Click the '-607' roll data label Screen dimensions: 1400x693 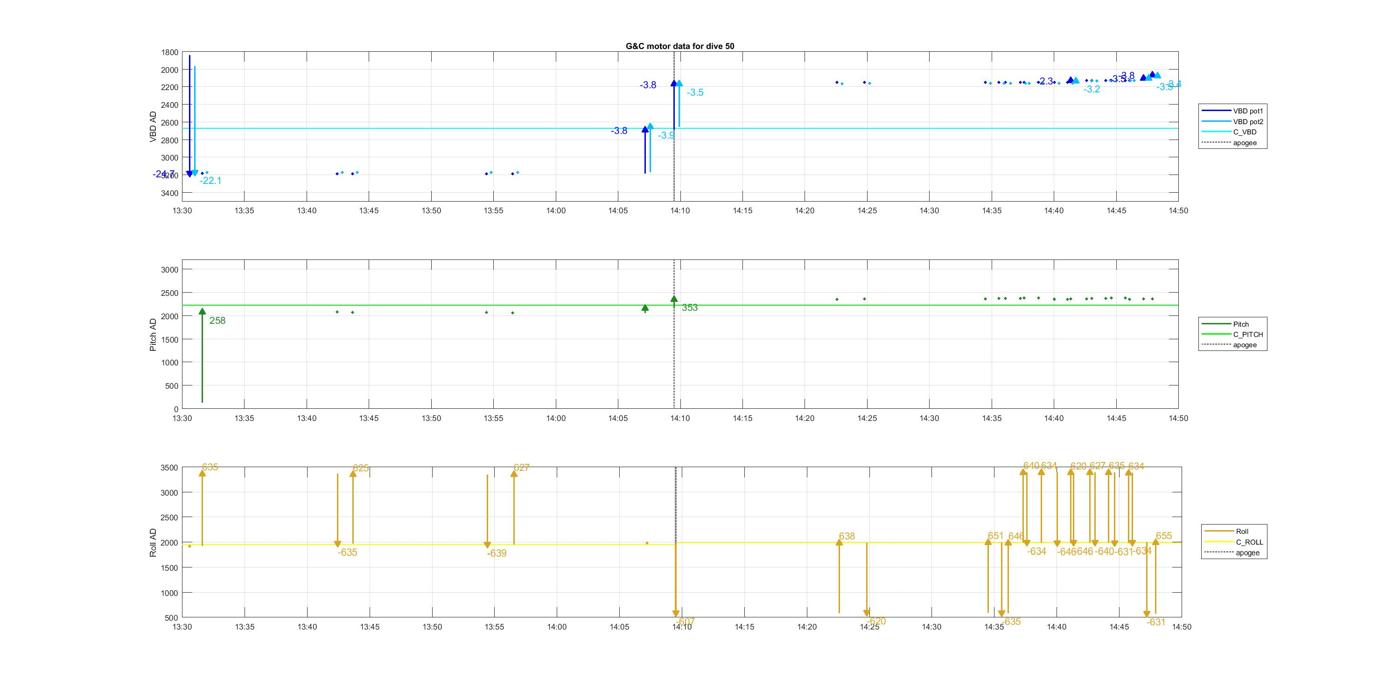686,622
